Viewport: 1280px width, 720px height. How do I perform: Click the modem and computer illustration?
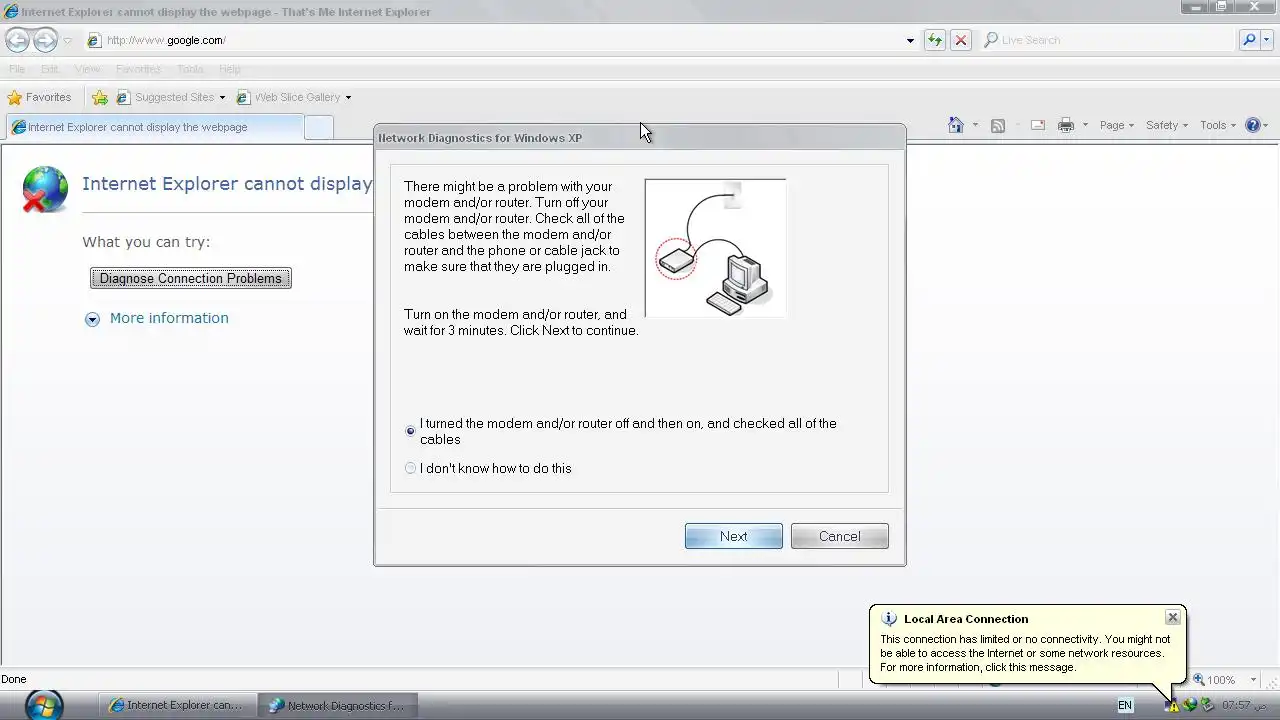(x=715, y=248)
